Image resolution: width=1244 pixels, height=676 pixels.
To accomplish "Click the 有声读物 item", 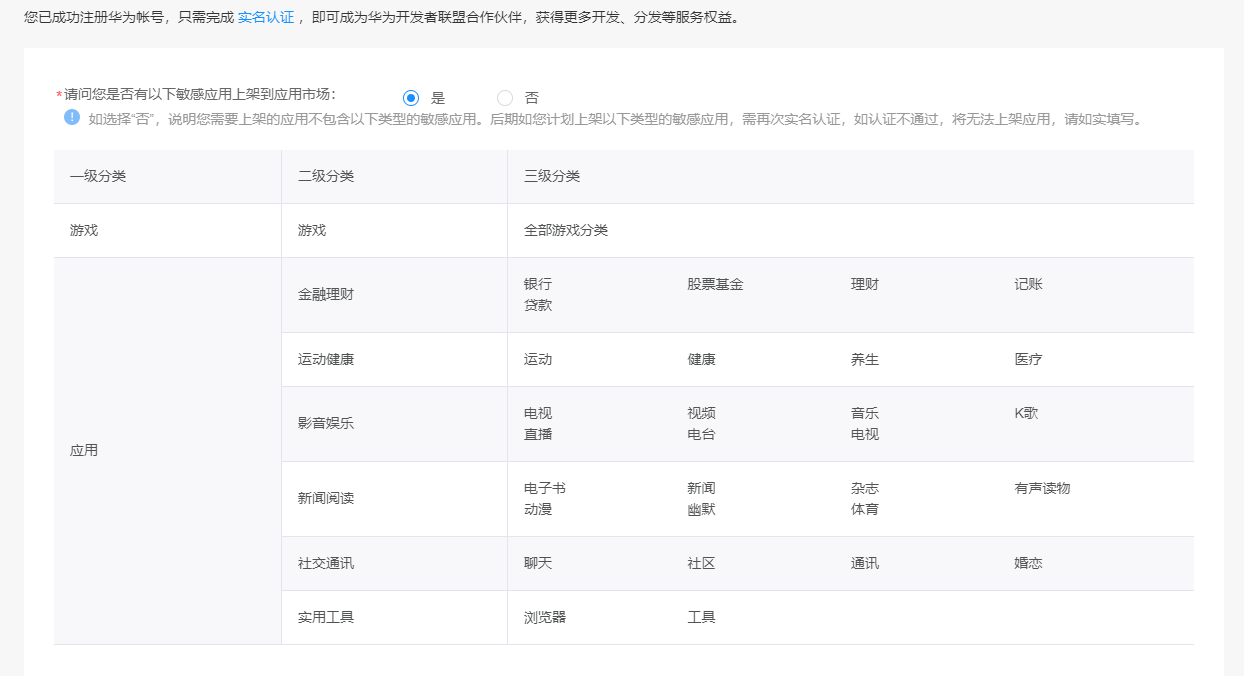I will [x=1042, y=488].
